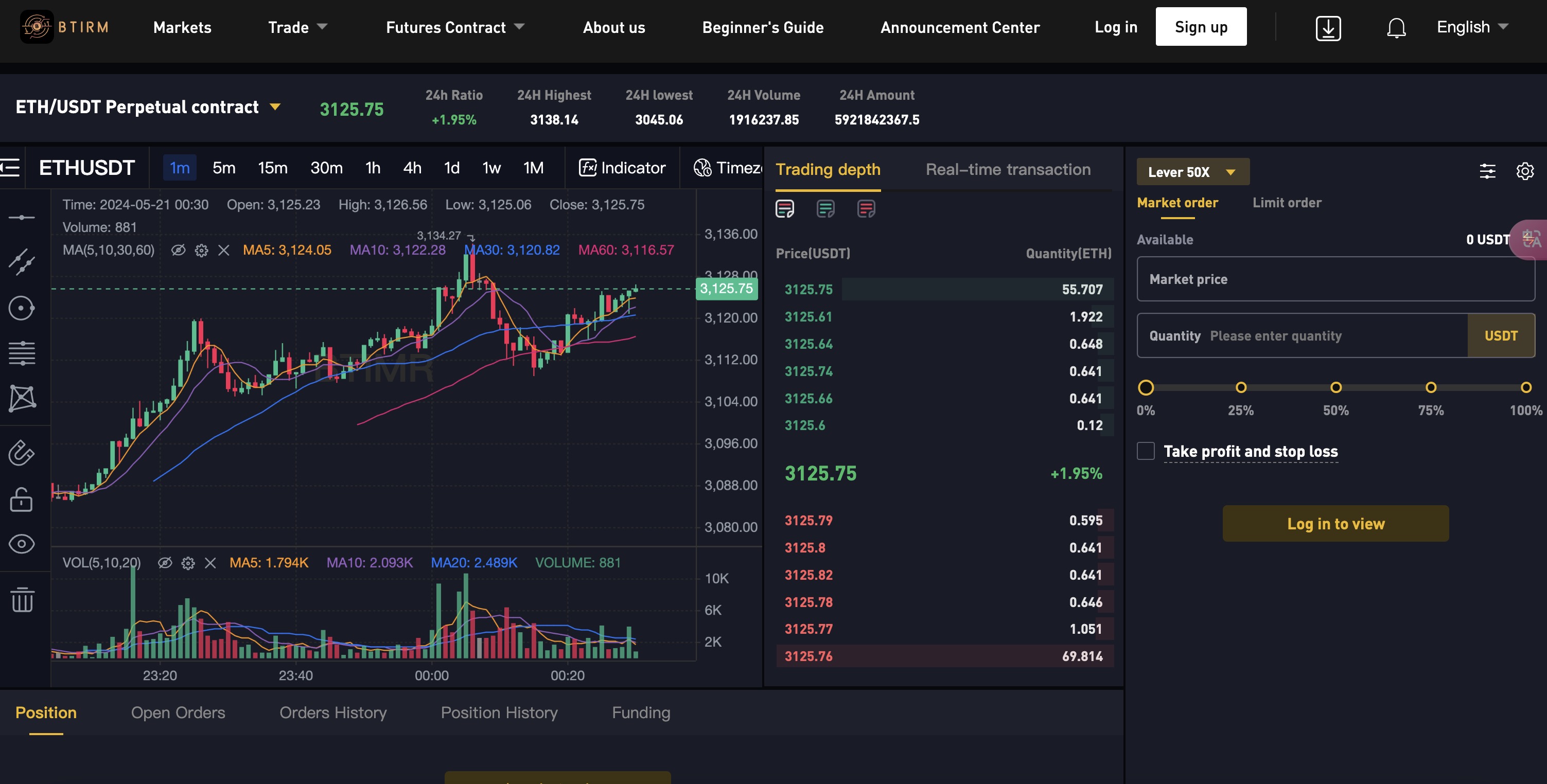Delete all drawings with trash icon
The width and height of the screenshot is (1547, 784).
tap(22, 599)
